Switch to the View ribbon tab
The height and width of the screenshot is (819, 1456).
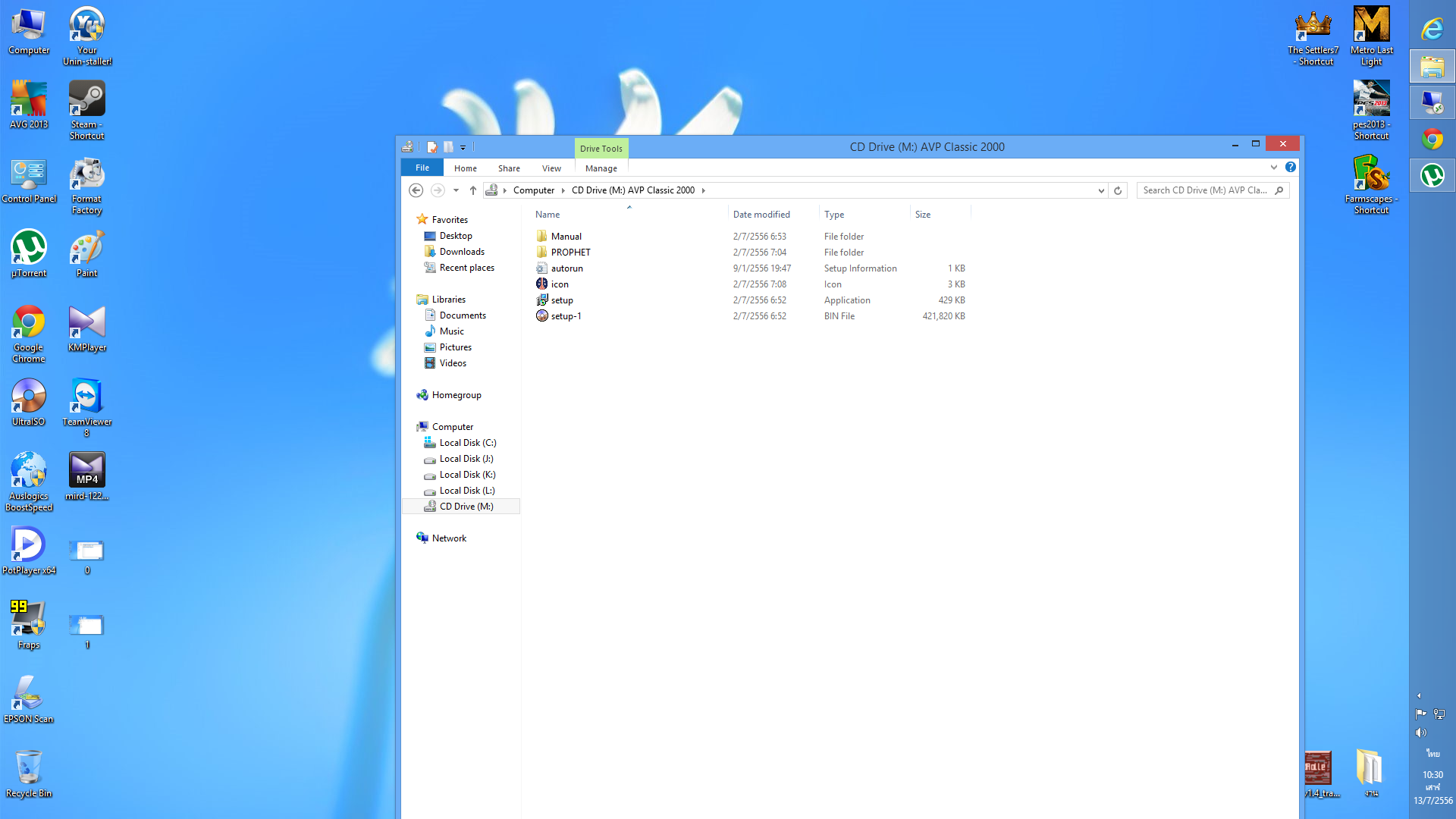tap(551, 168)
